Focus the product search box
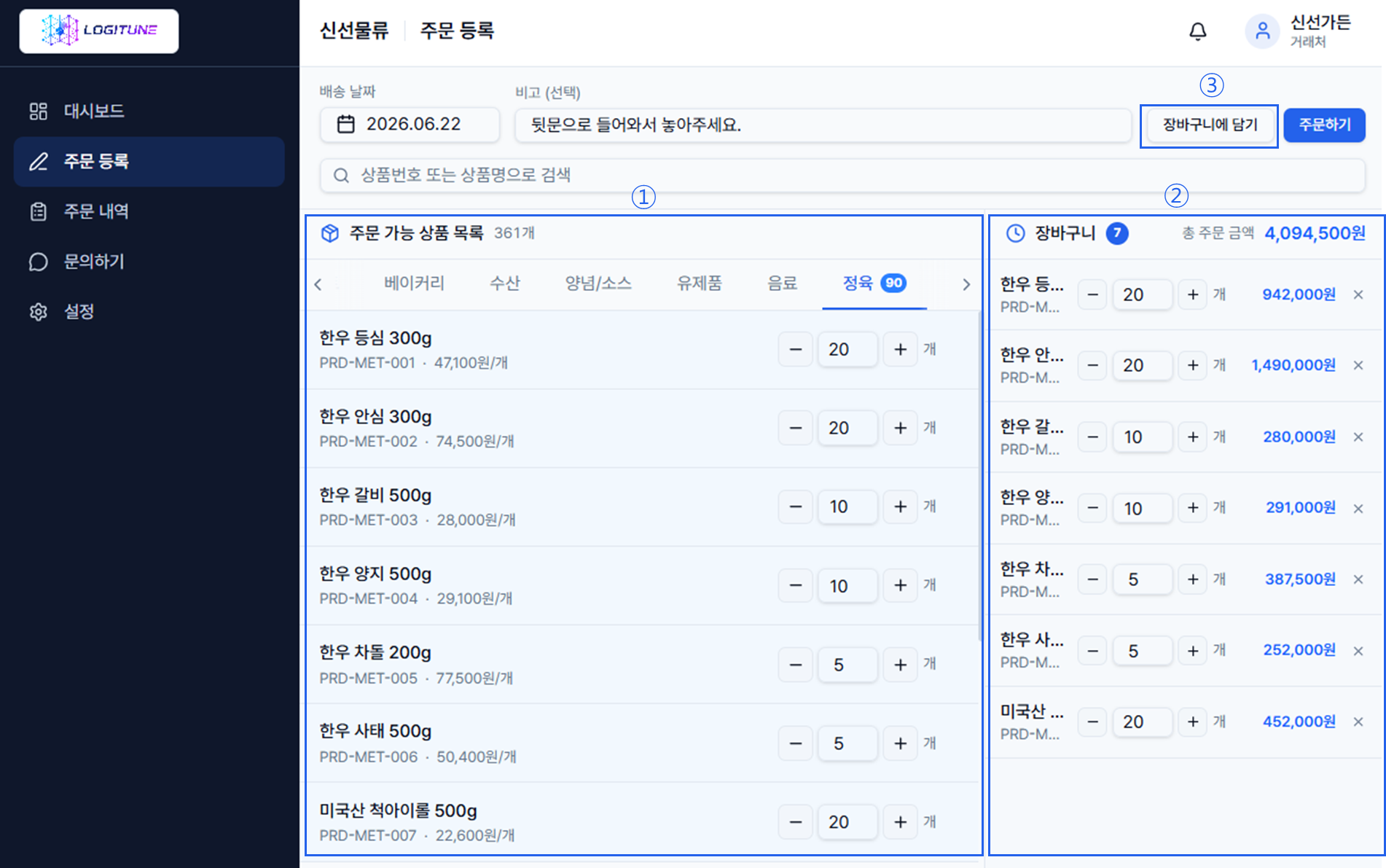 click(x=842, y=176)
